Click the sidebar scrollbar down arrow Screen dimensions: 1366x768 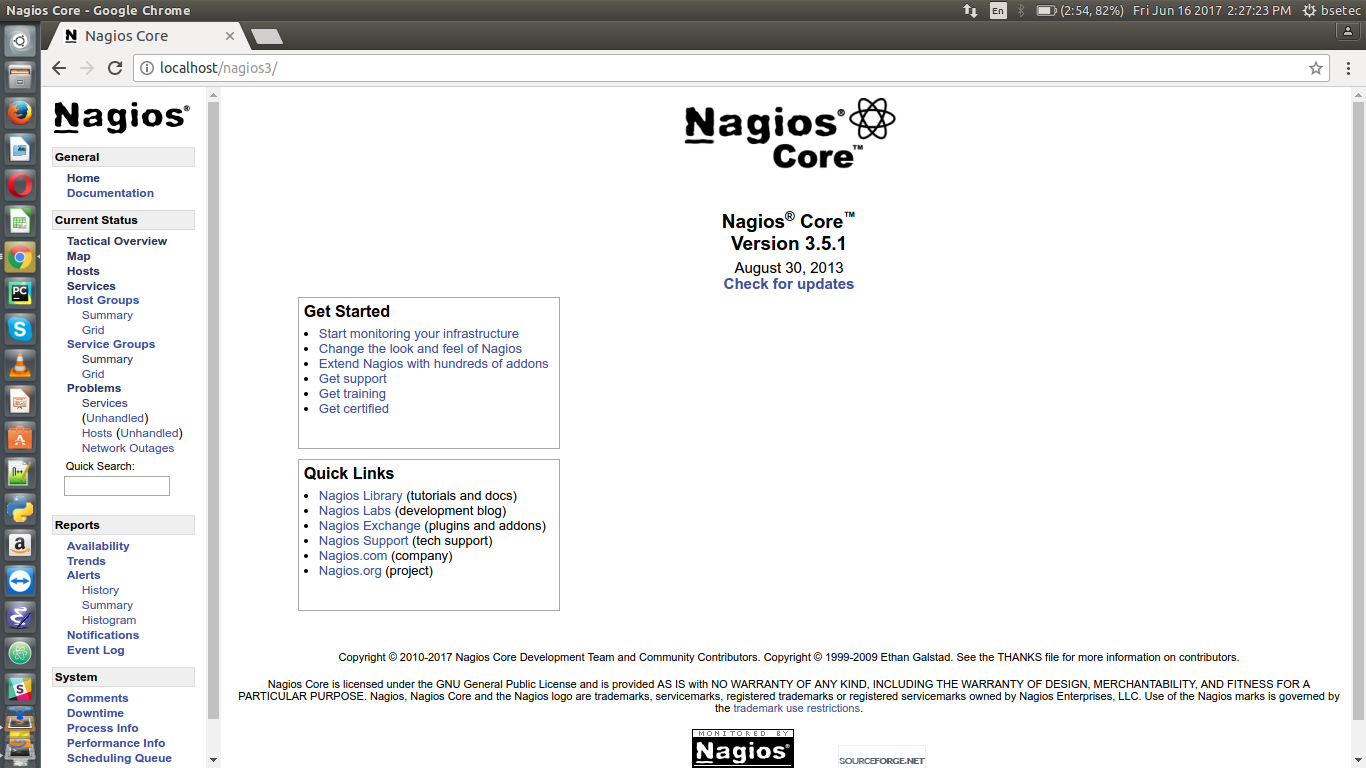click(213, 760)
